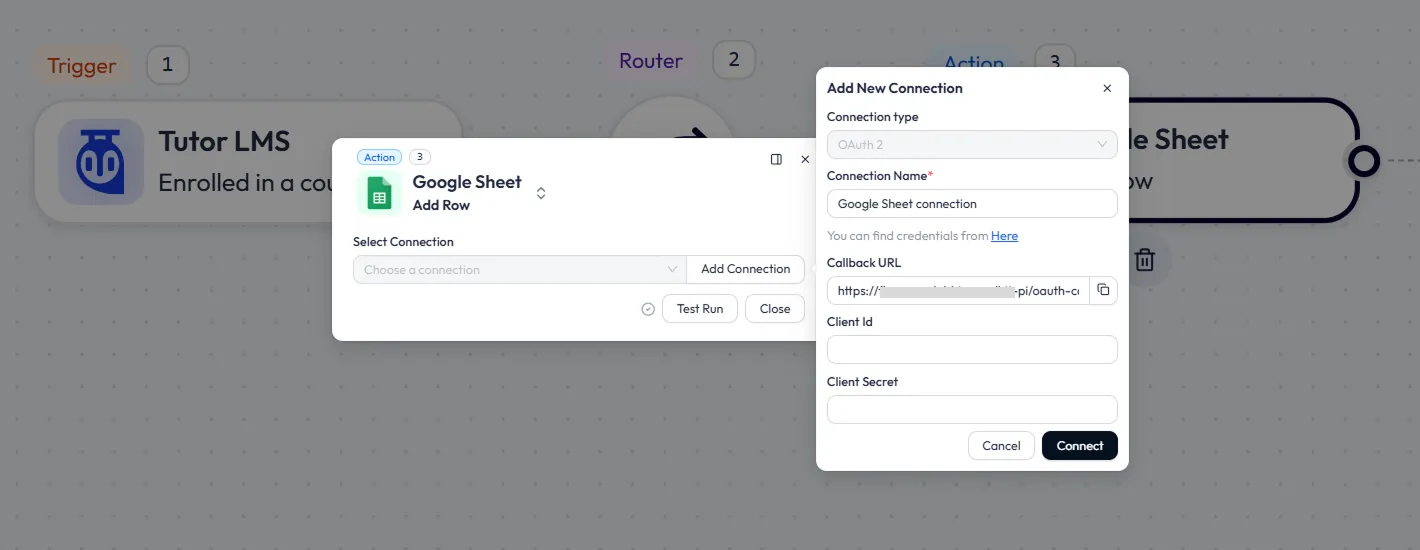Open the Connection type OAuth 2 dropdown

pyautogui.click(x=972, y=145)
